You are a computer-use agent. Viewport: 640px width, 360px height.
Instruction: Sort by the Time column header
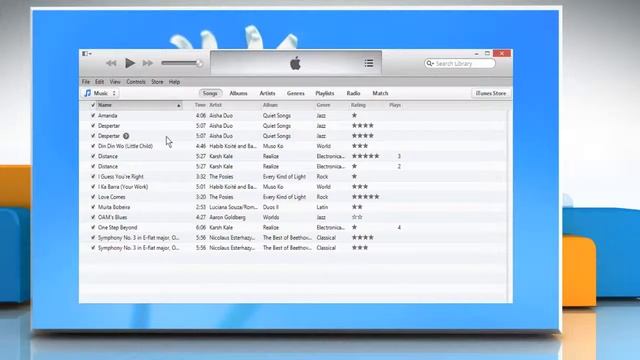[x=200, y=105]
